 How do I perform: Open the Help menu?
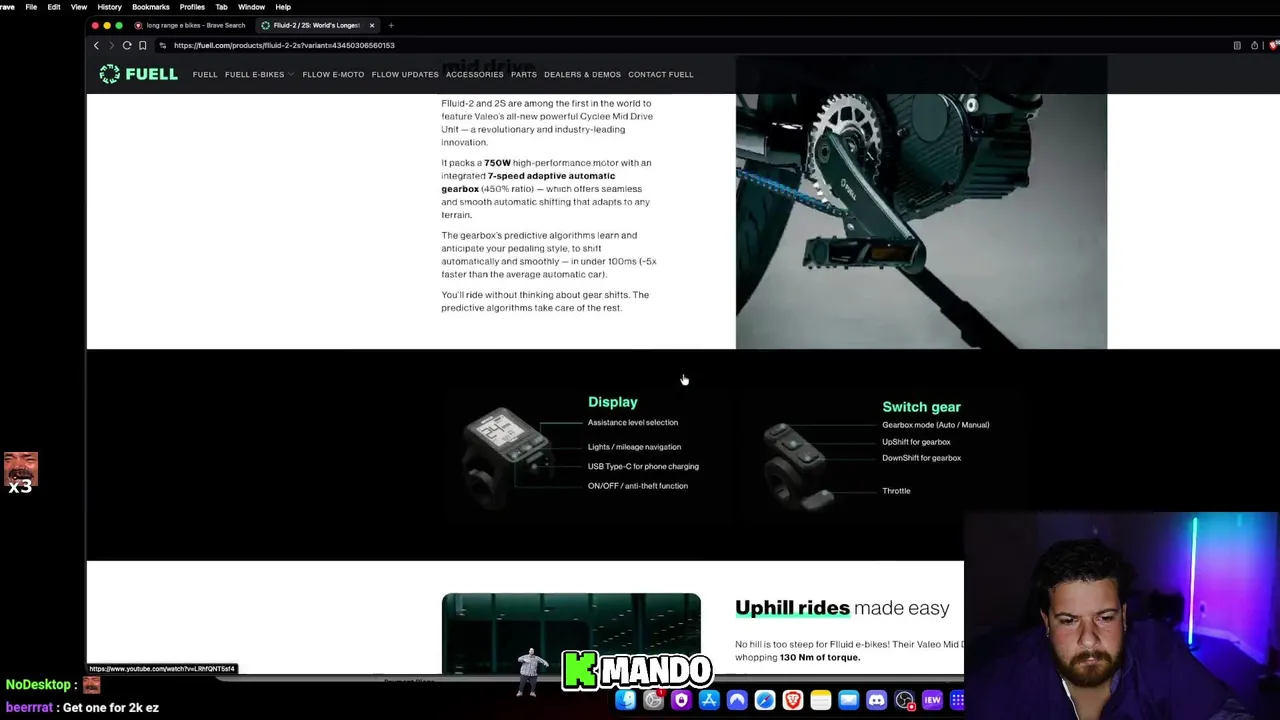click(283, 7)
